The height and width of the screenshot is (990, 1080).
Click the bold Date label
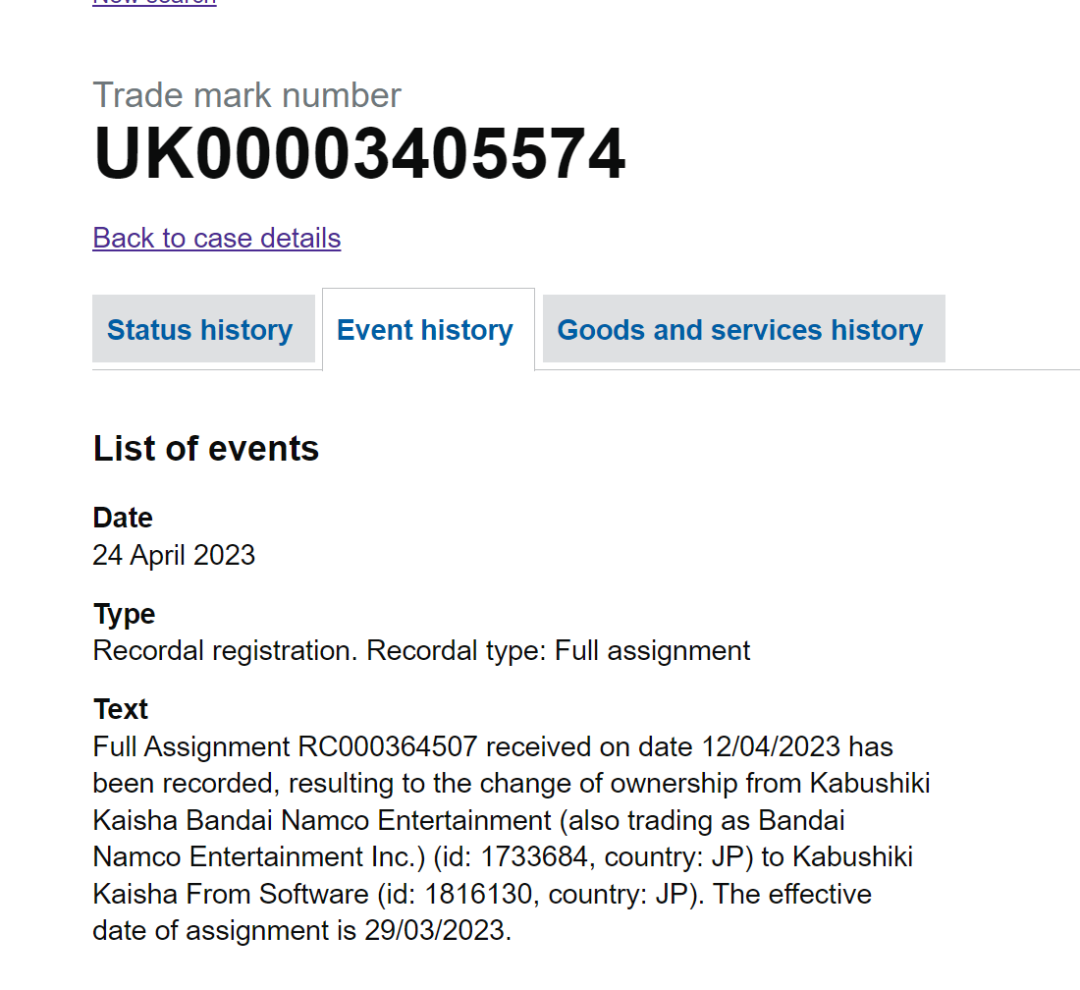pos(123,518)
